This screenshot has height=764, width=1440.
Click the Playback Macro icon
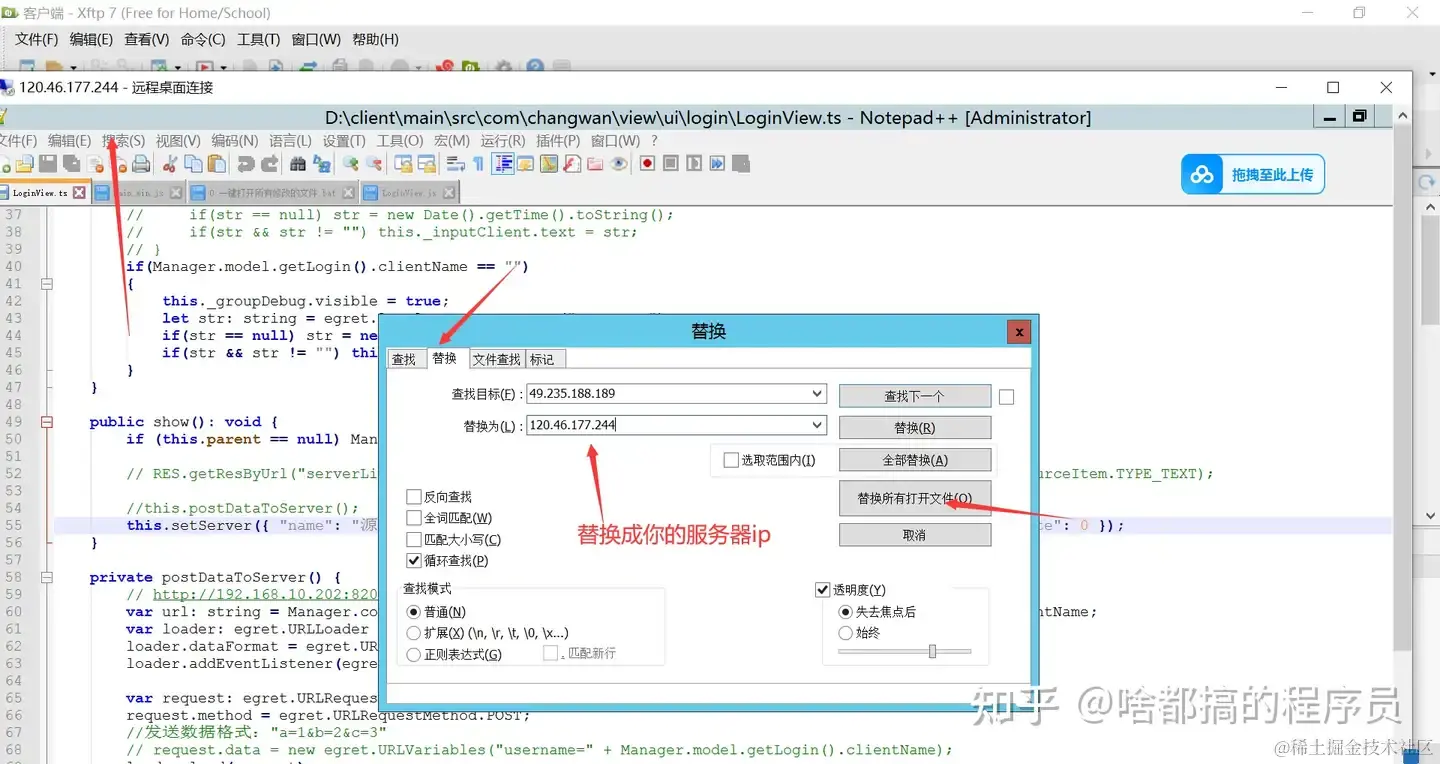694,164
